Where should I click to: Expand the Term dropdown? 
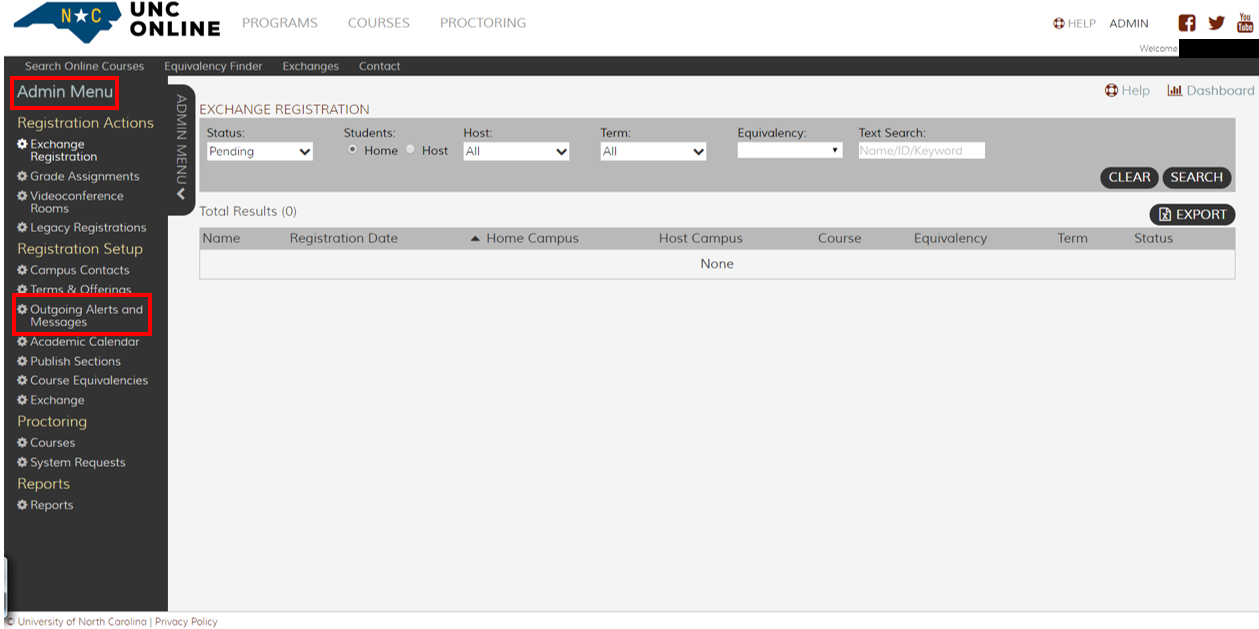(653, 152)
